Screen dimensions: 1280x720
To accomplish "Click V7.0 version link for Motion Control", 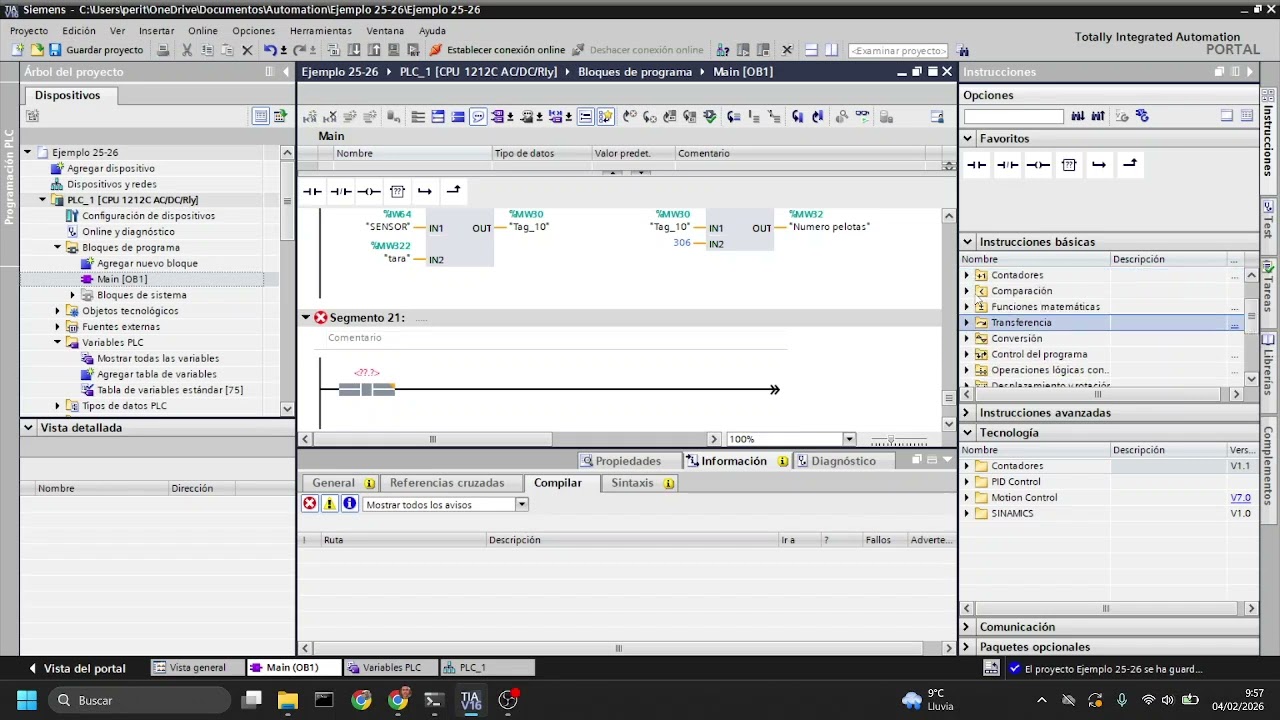I will coord(1240,498).
